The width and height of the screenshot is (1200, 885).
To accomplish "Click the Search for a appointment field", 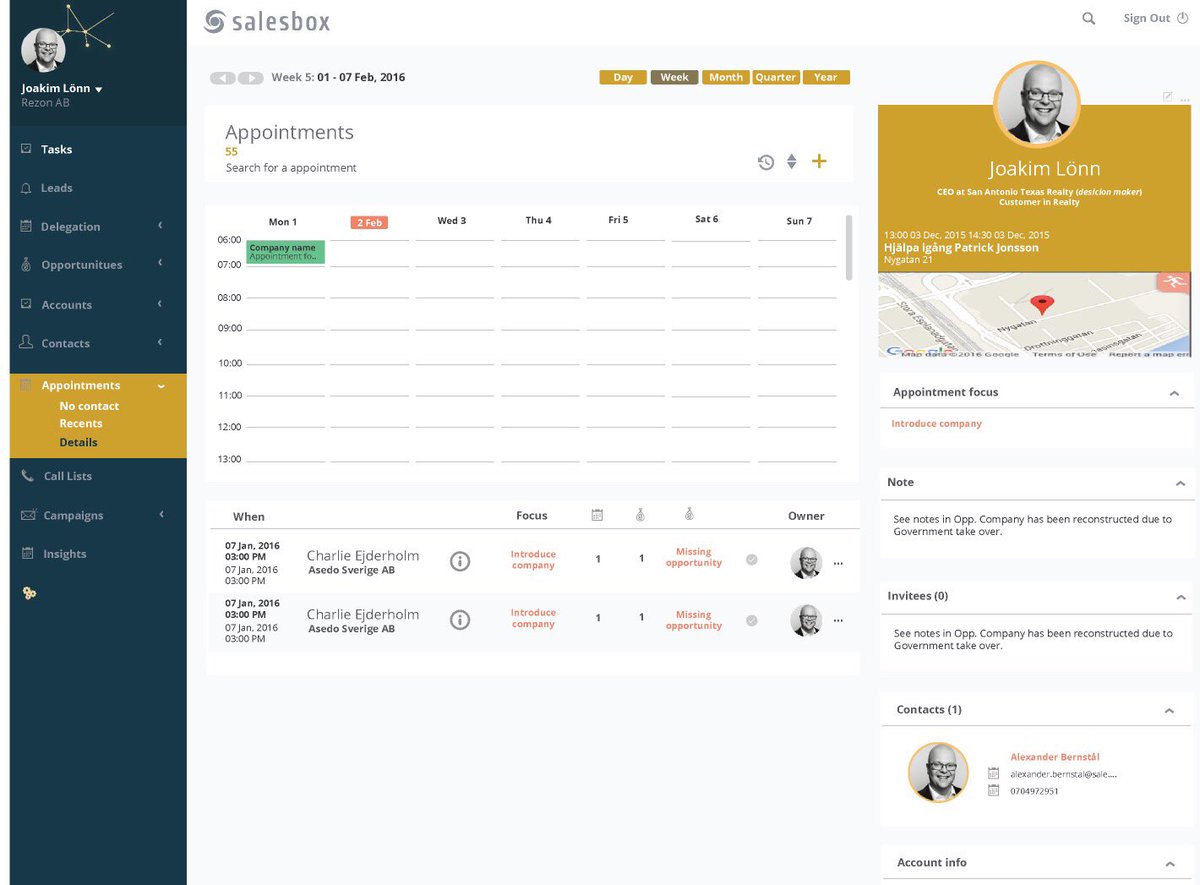I will pyautogui.click(x=291, y=168).
